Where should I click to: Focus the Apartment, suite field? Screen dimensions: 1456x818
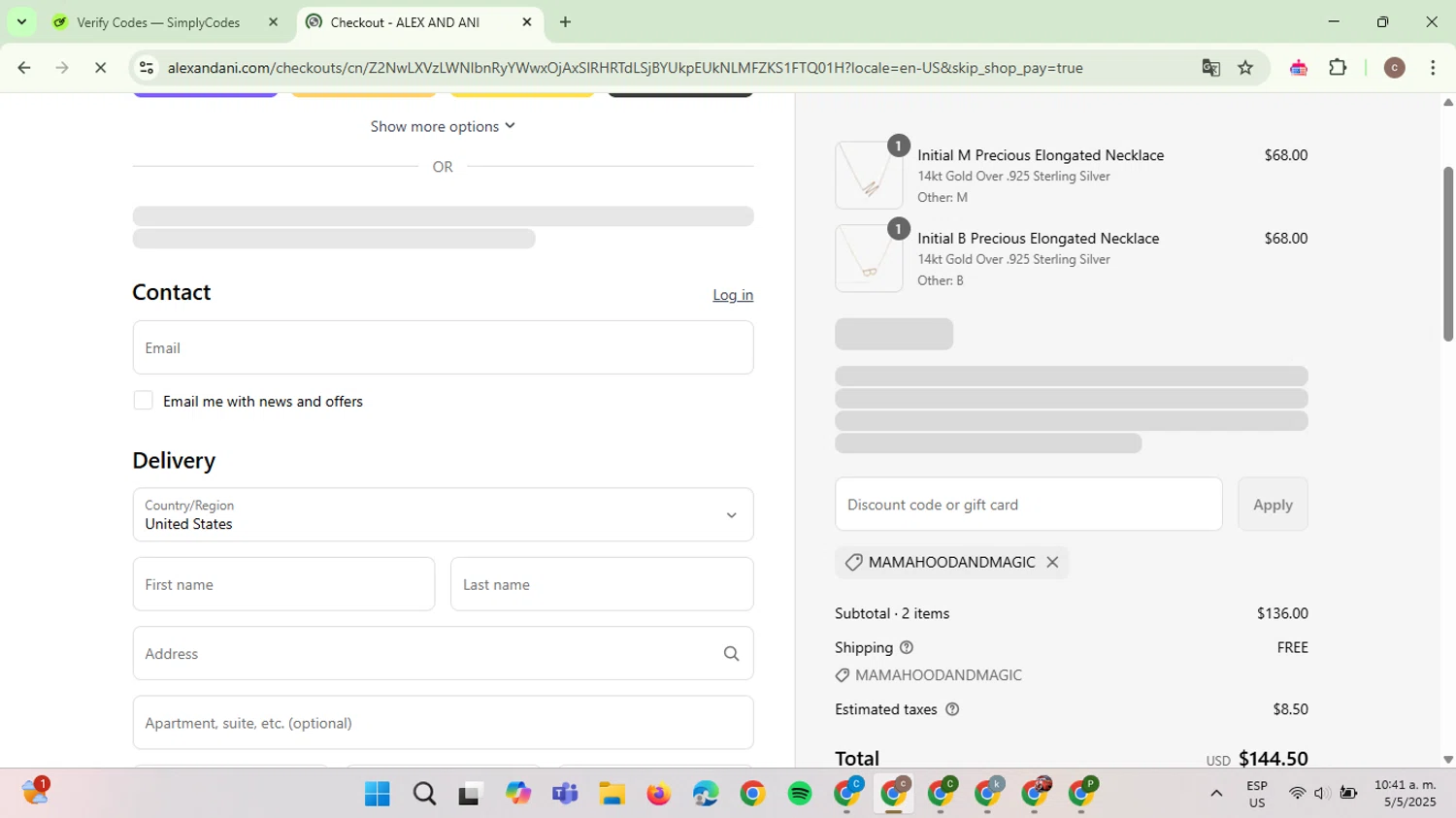tap(443, 722)
